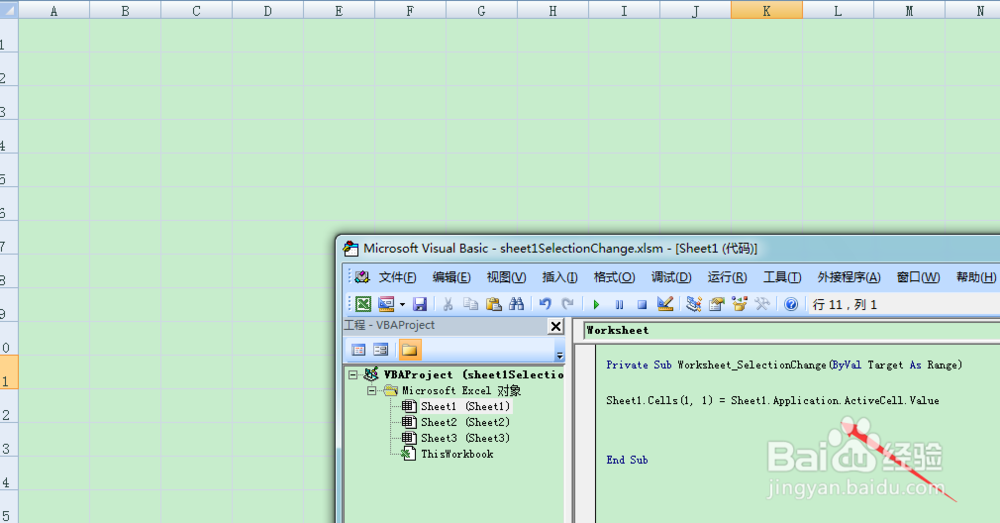Click the 行 11, 列 1 position indicator
This screenshot has height=523, width=1000.
coord(844,305)
